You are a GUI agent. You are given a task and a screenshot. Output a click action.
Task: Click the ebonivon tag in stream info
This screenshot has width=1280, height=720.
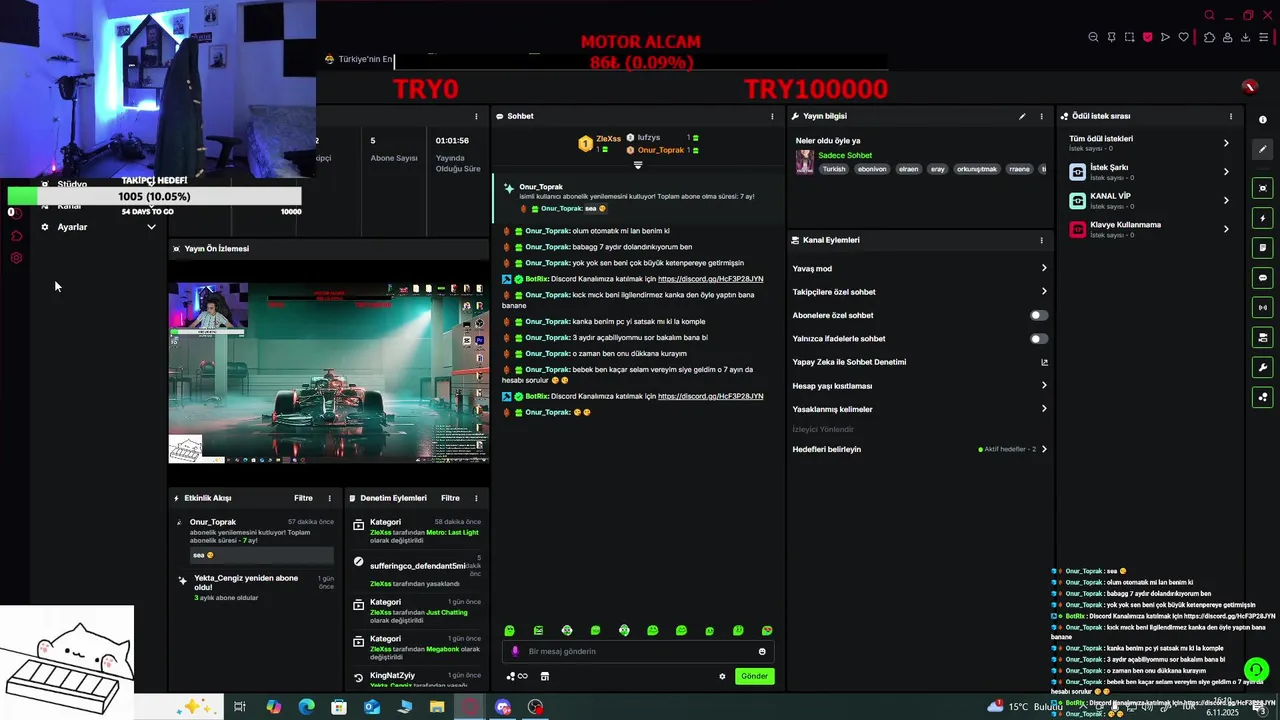[x=872, y=169]
